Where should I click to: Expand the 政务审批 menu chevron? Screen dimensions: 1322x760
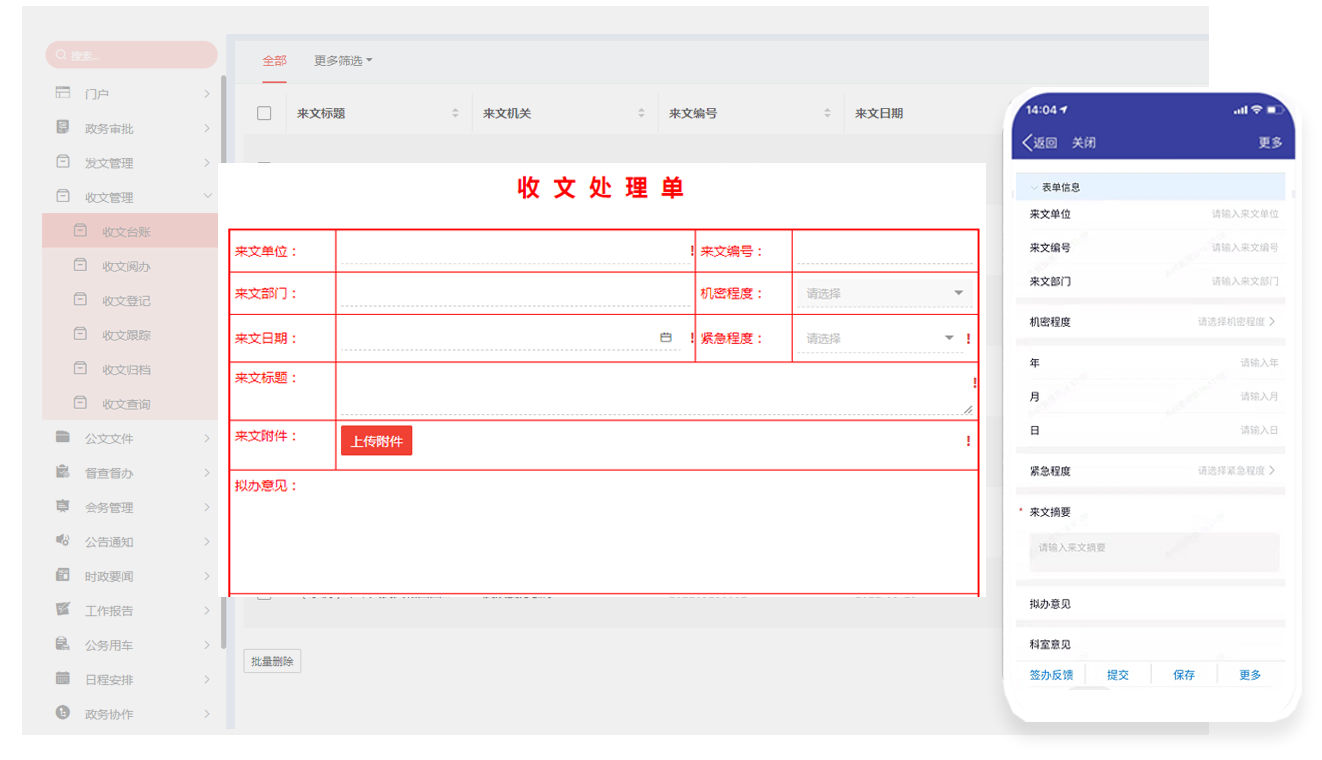[x=207, y=128]
